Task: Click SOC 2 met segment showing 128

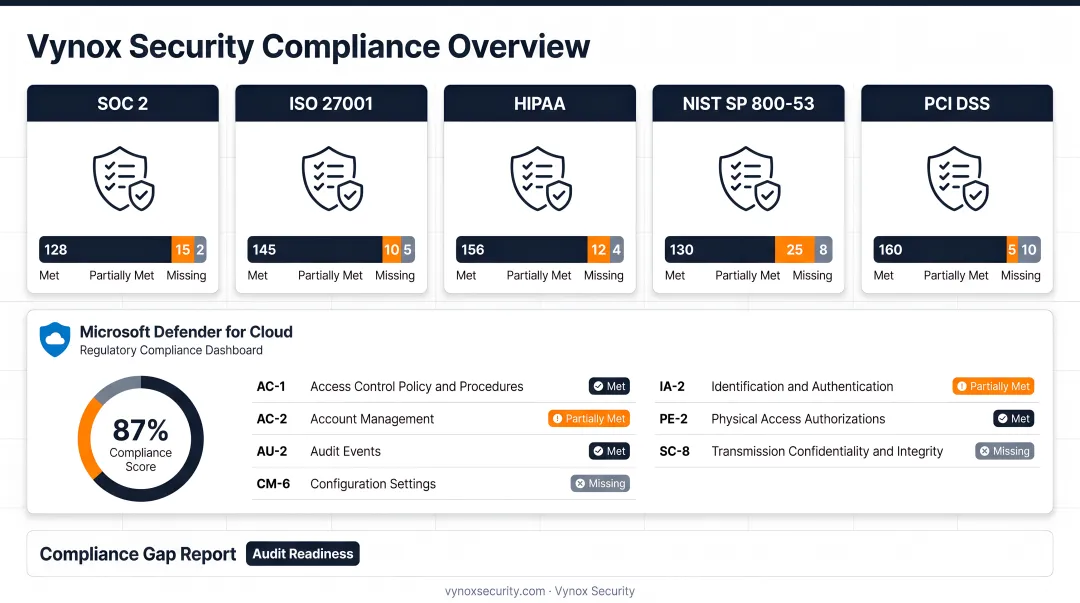Action: 105,249
